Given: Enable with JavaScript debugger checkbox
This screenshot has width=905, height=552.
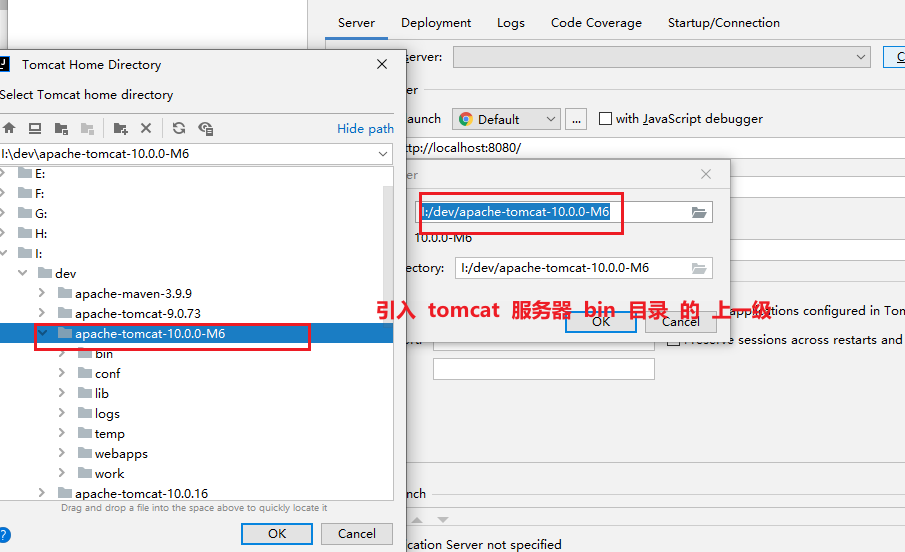Looking at the screenshot, I should pyautogui.click(x=605, y=119).
